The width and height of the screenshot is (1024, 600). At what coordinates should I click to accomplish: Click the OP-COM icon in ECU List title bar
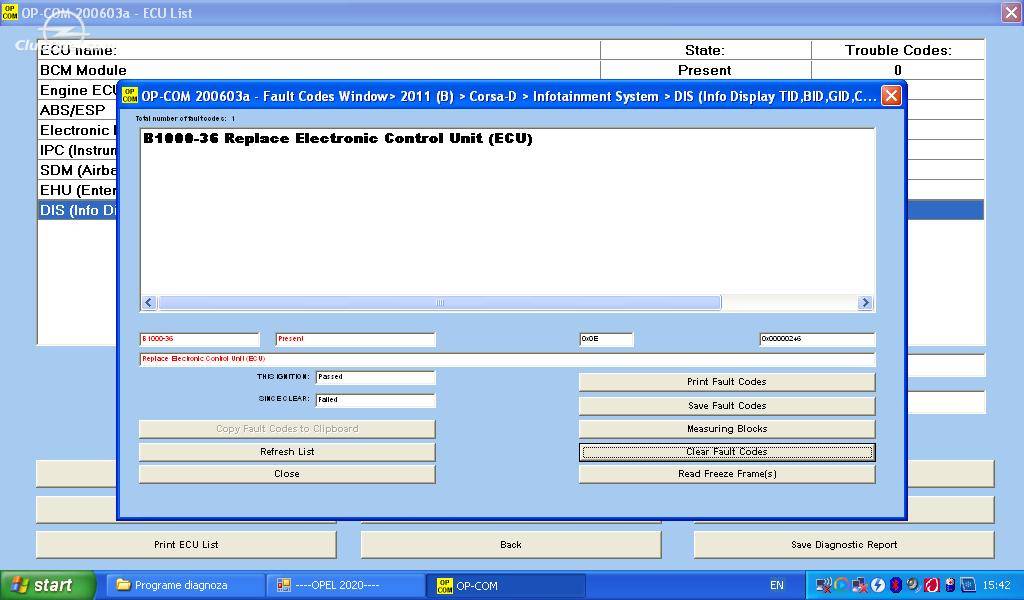[10, 12]
